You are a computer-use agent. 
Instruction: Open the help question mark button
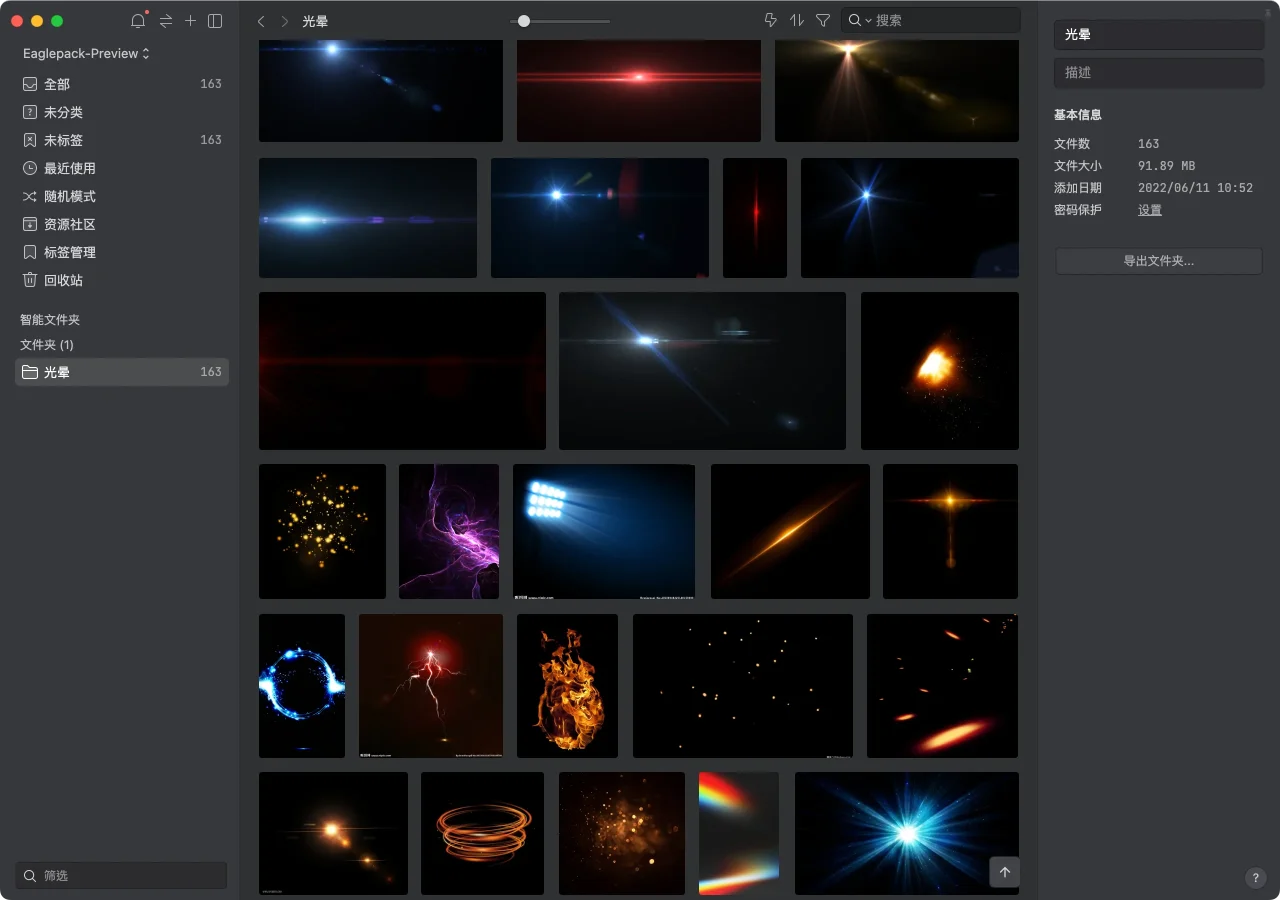1256,878
